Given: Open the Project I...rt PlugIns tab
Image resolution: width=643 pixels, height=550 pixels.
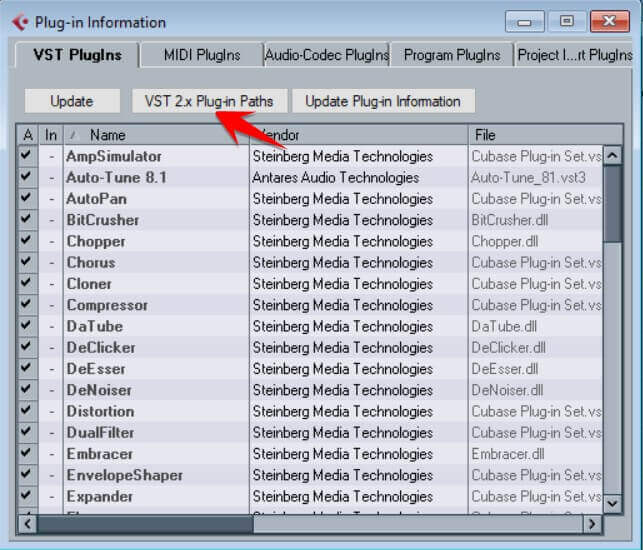Looking at the screenshot, I should (574, 55).
